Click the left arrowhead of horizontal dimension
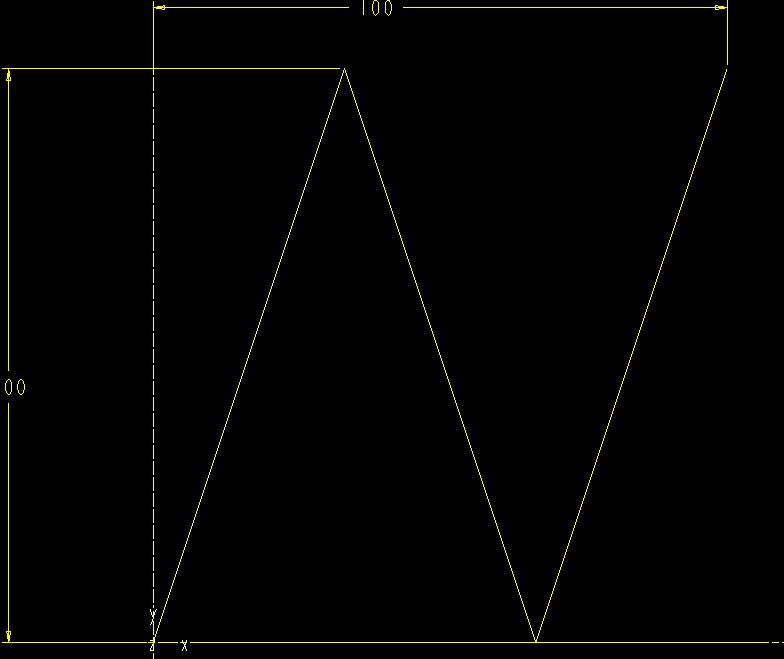784x659 pixels. point(160,8)
